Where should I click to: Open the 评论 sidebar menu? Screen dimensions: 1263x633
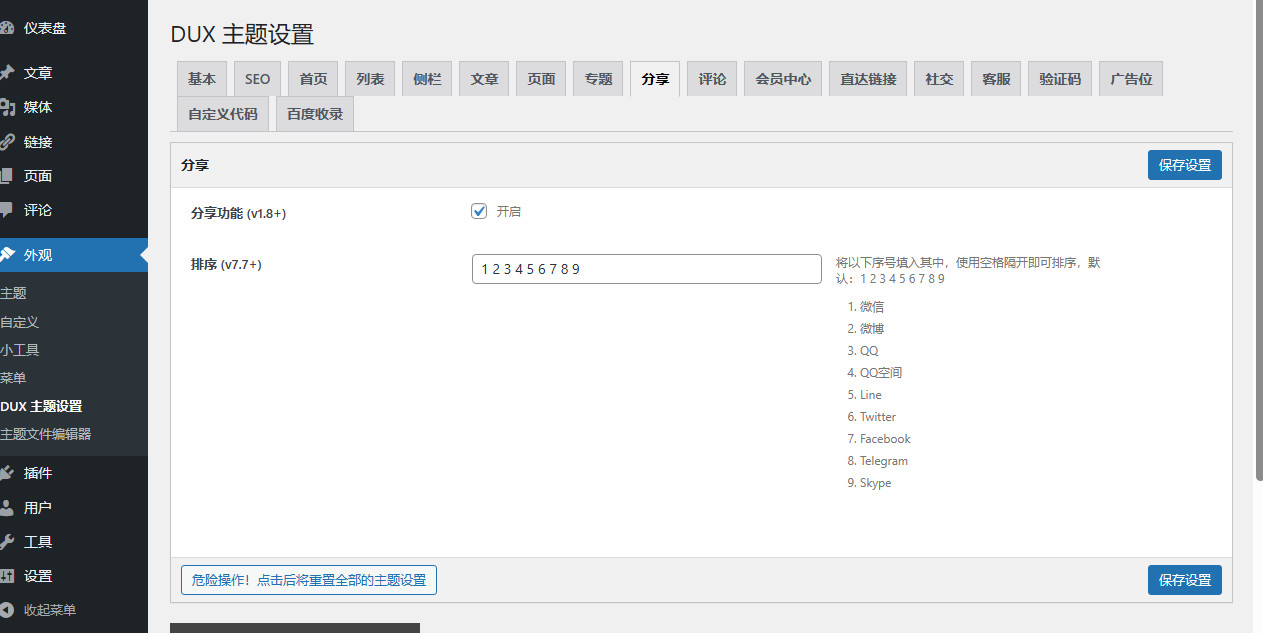tap(38, 210)
